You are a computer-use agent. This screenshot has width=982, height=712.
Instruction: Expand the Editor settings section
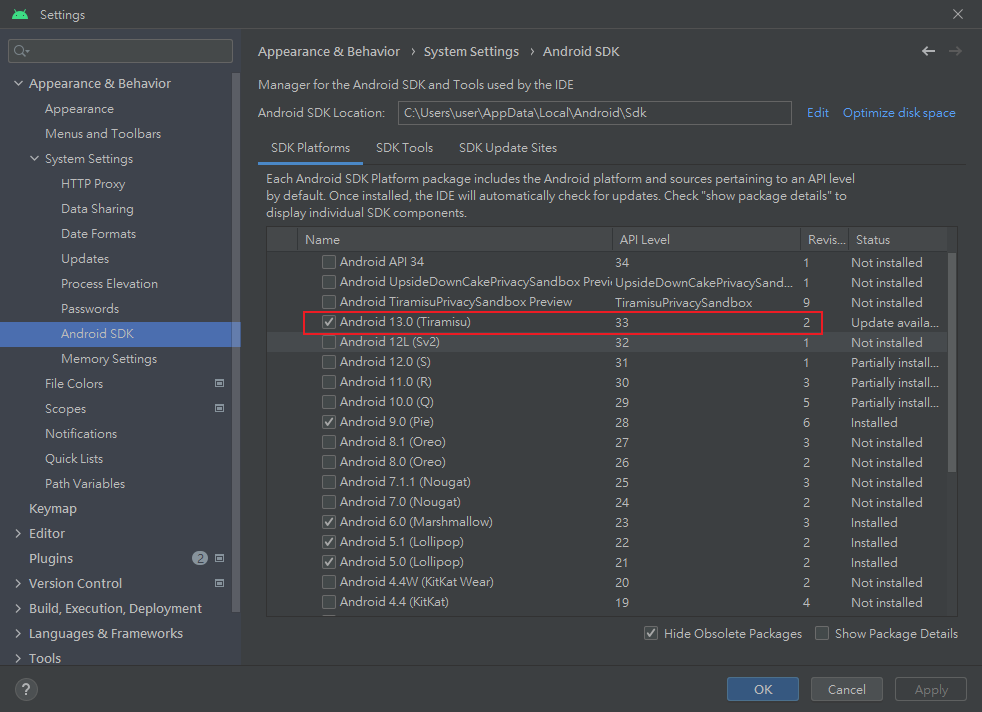pyautogui.click(x=18, y=533)
